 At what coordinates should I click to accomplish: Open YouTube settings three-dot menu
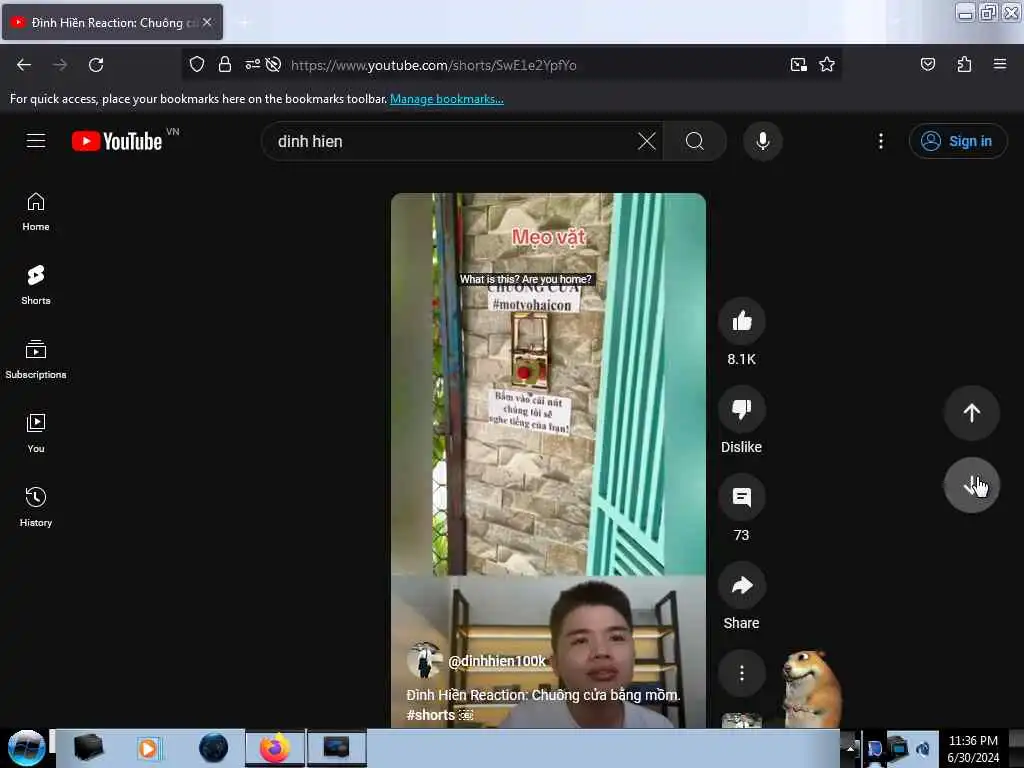881,141
